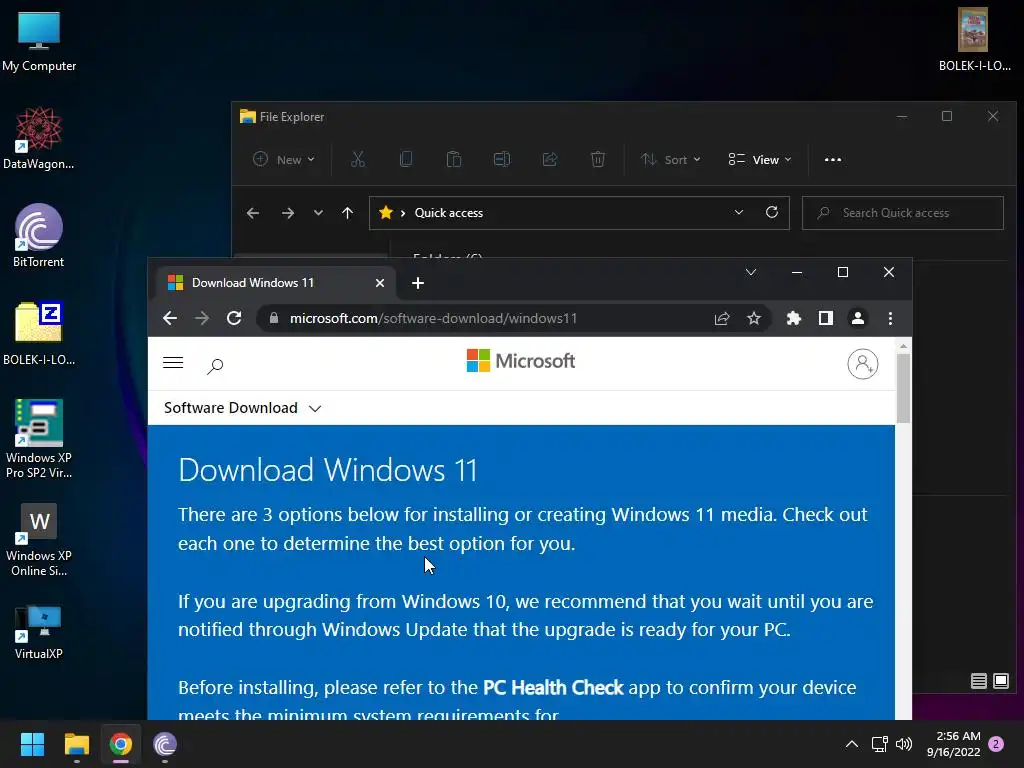
Task: Open the Sort dropdown in File Explorer
Action: [x=671, y=159]
